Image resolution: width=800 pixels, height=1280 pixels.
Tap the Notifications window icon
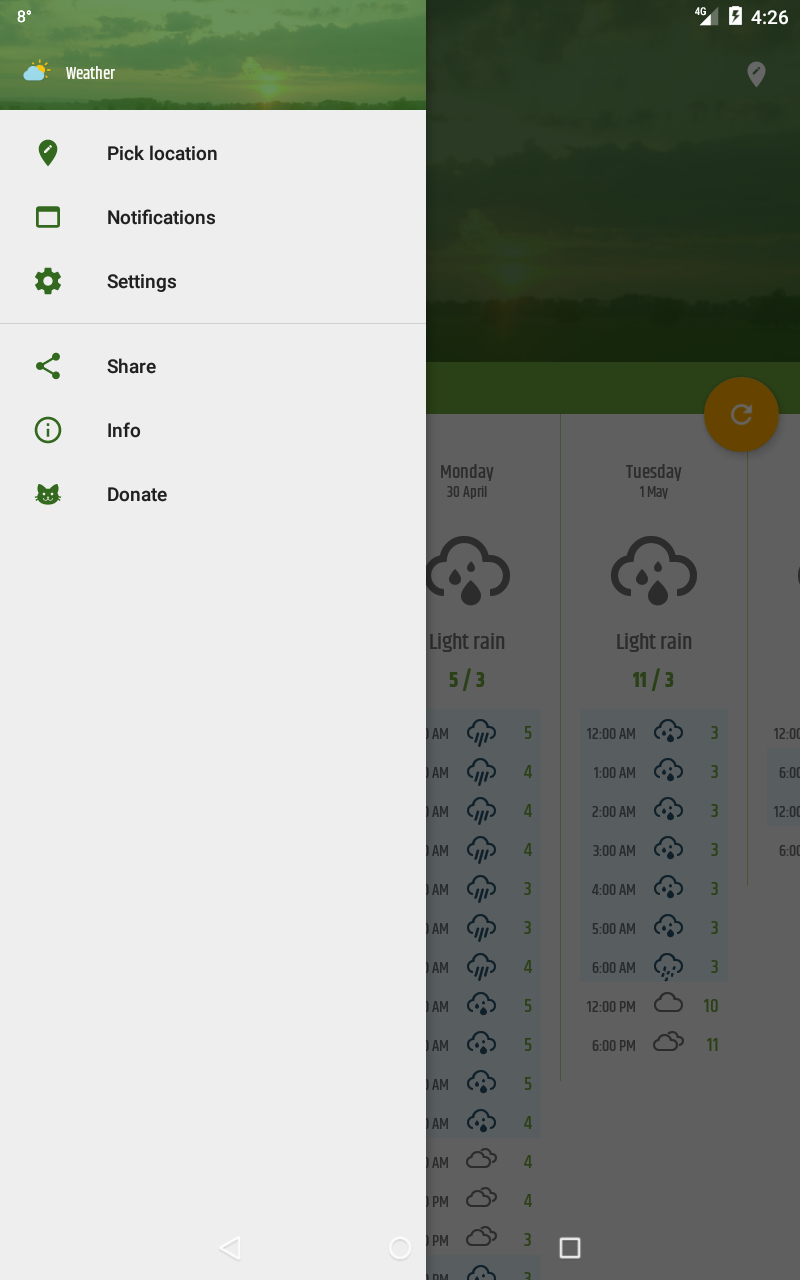(x=48, y=217)
